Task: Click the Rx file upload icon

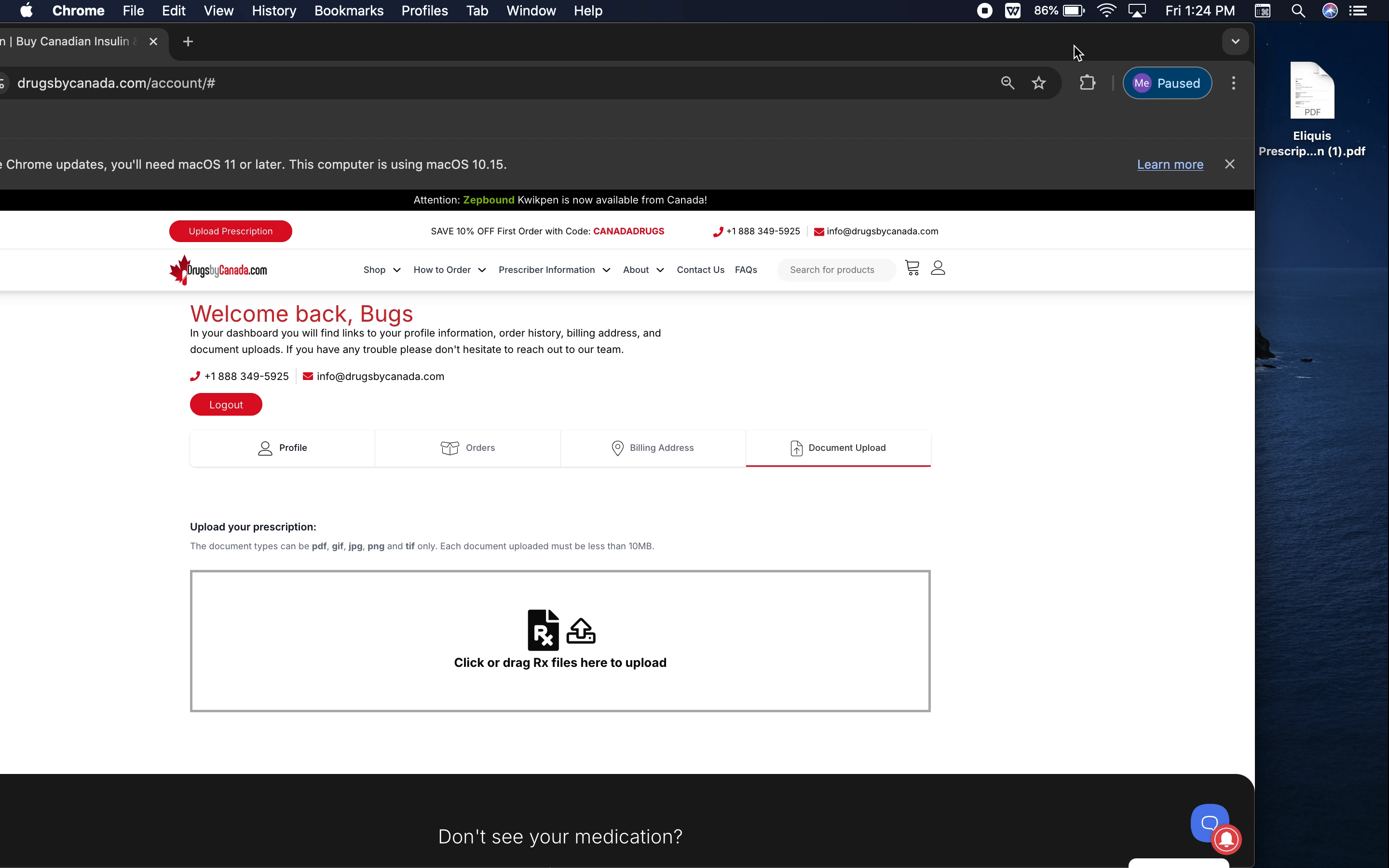Action: (543, 630)
